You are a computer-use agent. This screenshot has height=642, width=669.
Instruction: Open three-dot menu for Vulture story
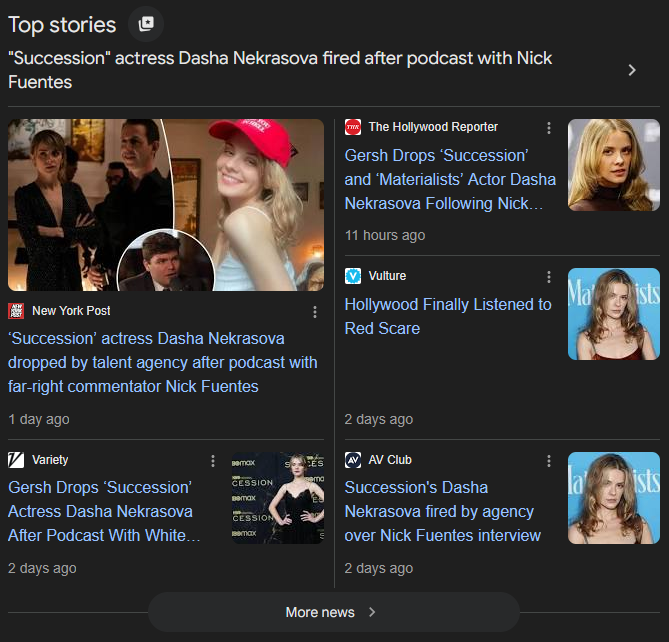tap(548, 277)
